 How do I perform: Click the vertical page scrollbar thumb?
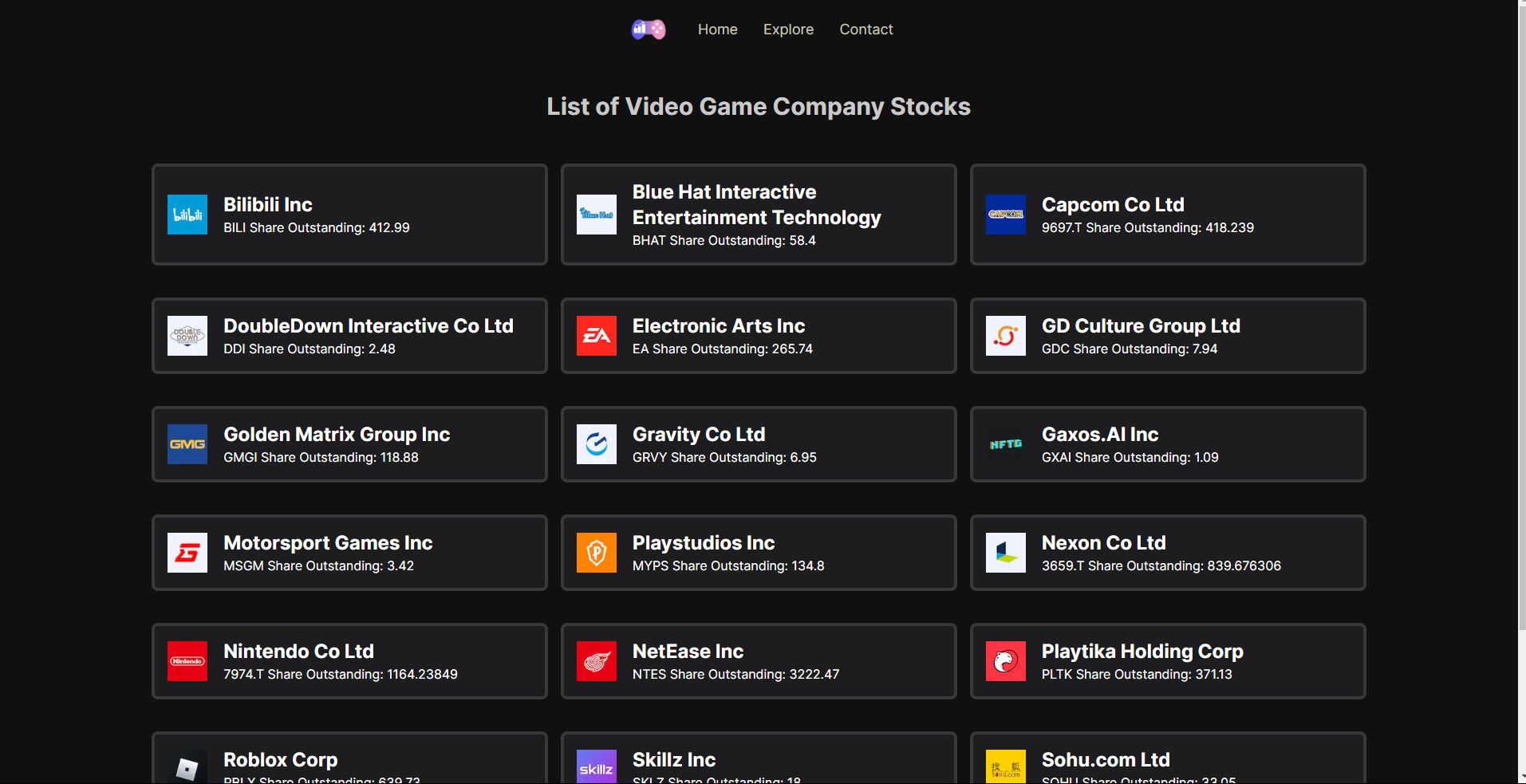point(1522,319)
